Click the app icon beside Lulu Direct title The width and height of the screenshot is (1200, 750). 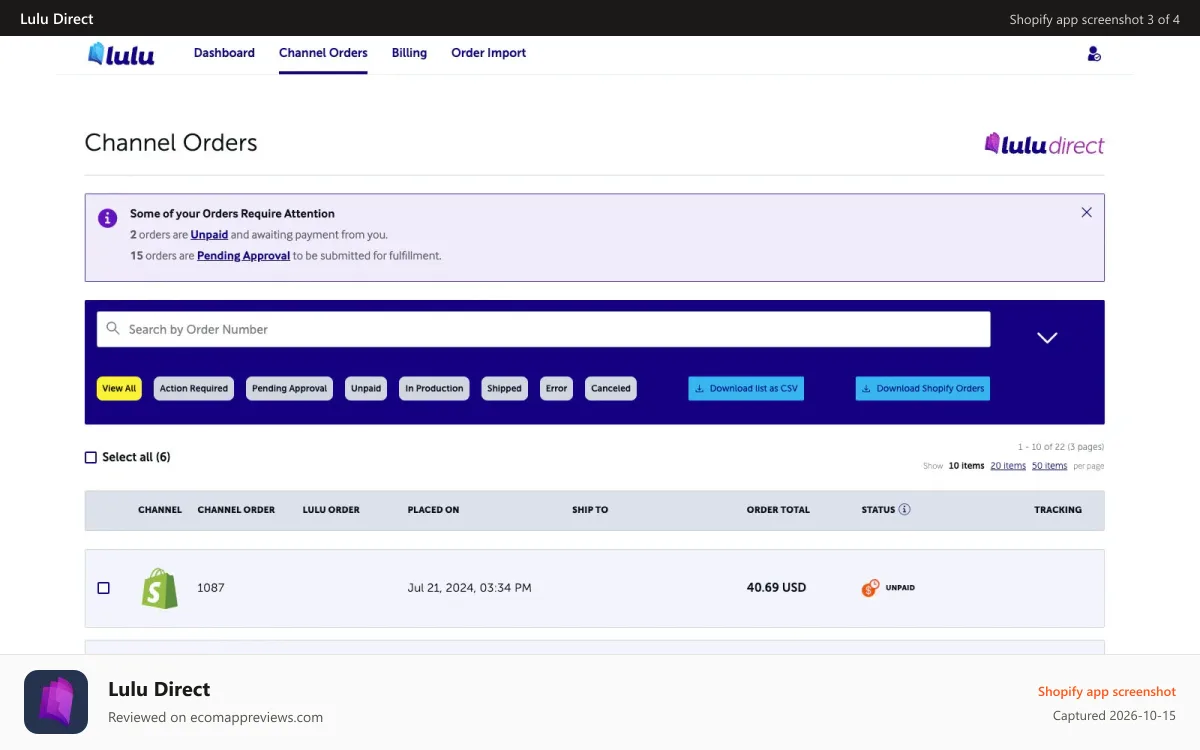point(56,702)
